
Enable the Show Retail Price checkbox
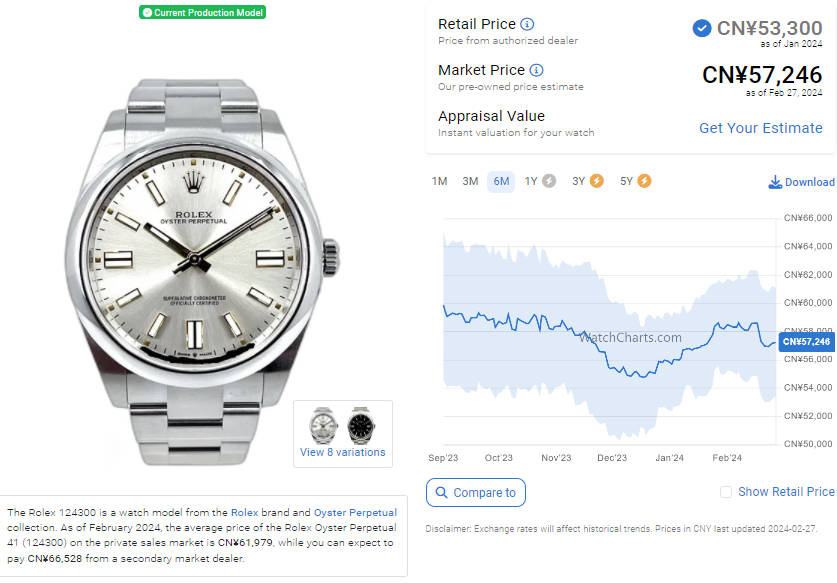[x=725, y=492]
